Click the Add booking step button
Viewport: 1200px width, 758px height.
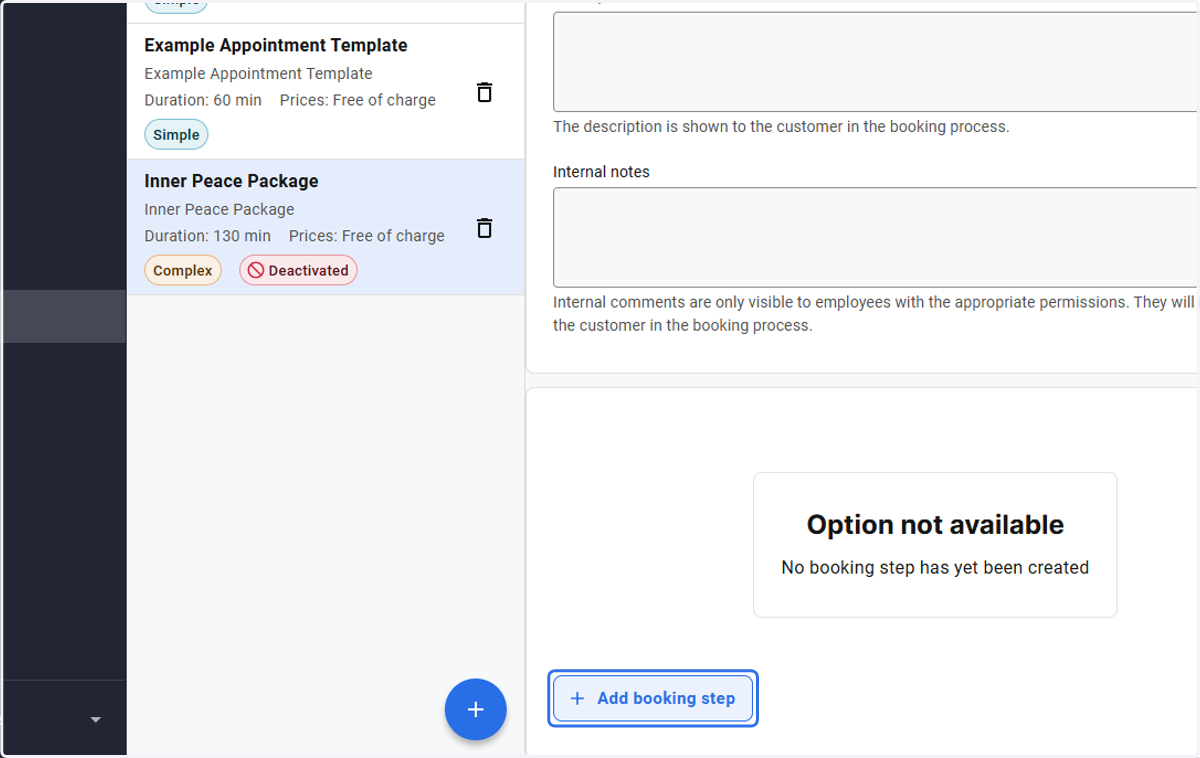(653, 698)
